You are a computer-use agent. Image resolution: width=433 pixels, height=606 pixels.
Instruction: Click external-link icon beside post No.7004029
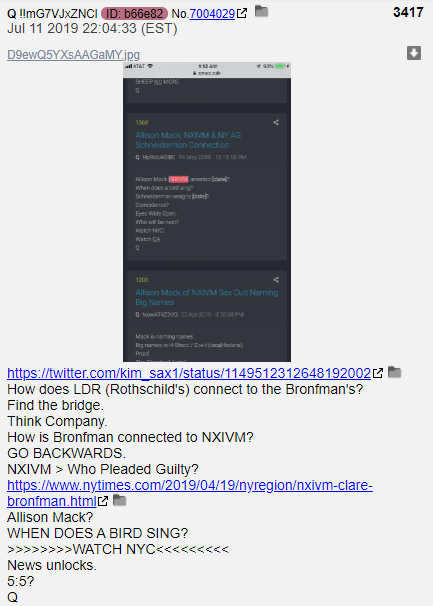point(242,14)
